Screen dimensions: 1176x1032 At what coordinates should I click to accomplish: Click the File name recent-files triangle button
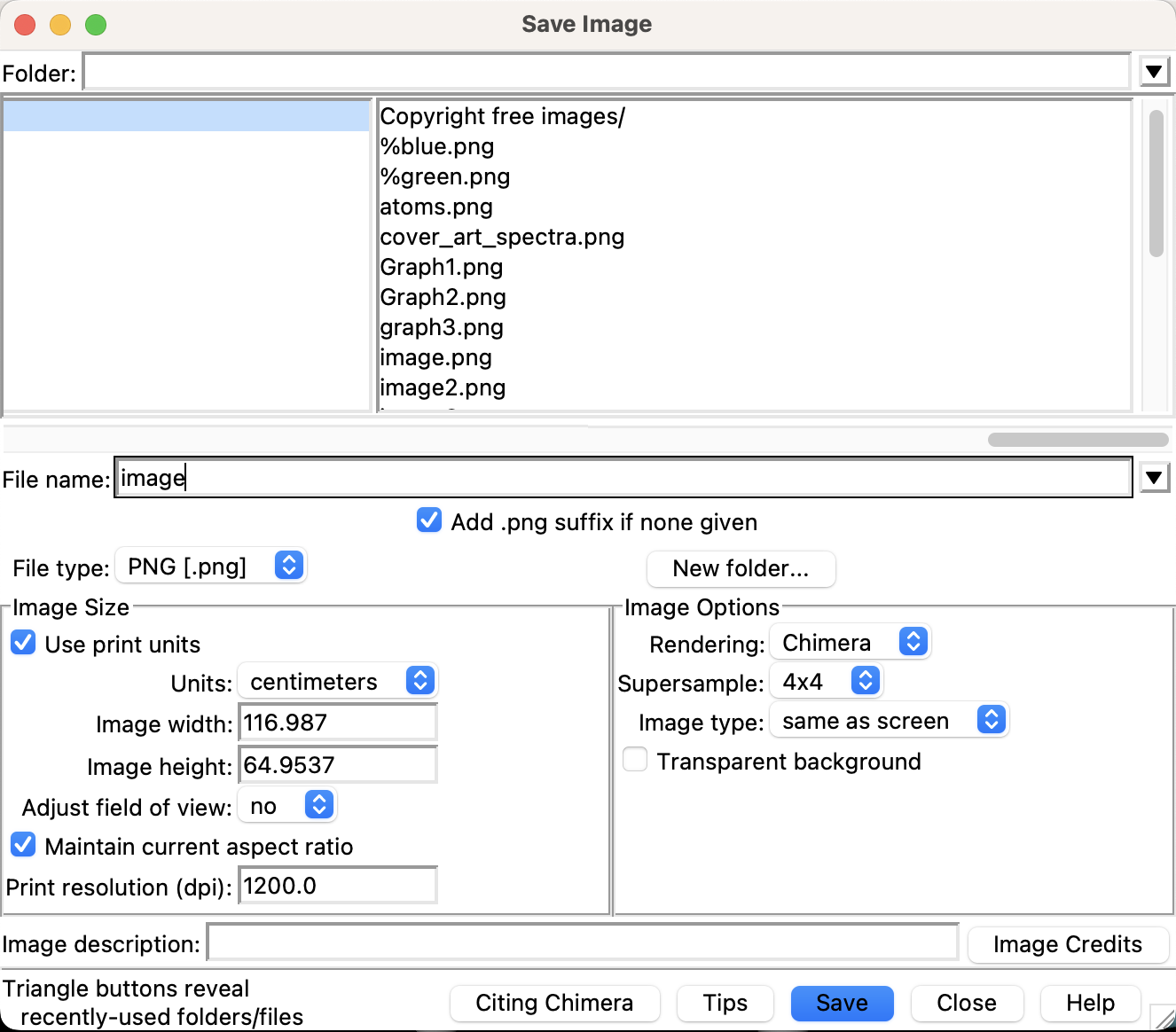[1153, 479]
